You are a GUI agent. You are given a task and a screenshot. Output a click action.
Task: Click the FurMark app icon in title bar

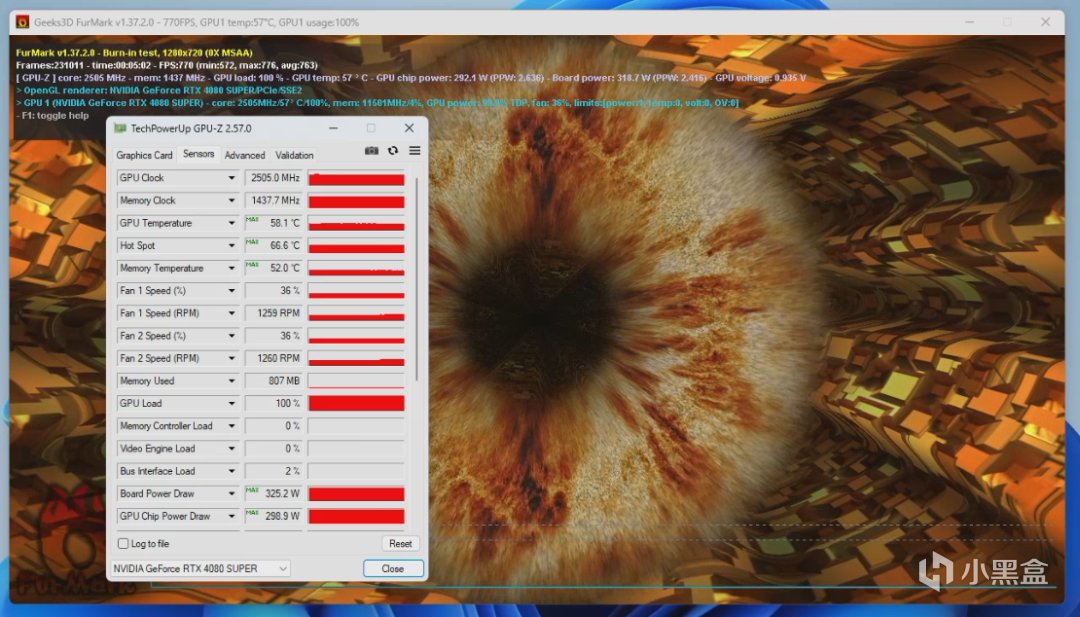[x=23, y=22]
